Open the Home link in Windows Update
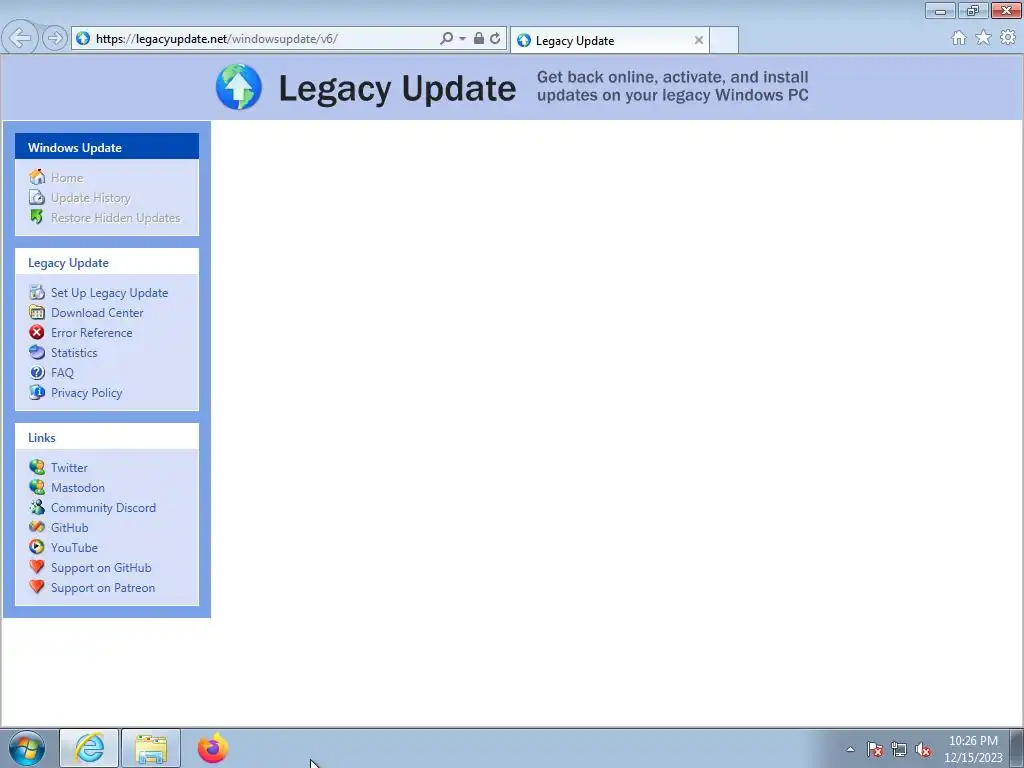1024x768 pixels. [67, 178]
